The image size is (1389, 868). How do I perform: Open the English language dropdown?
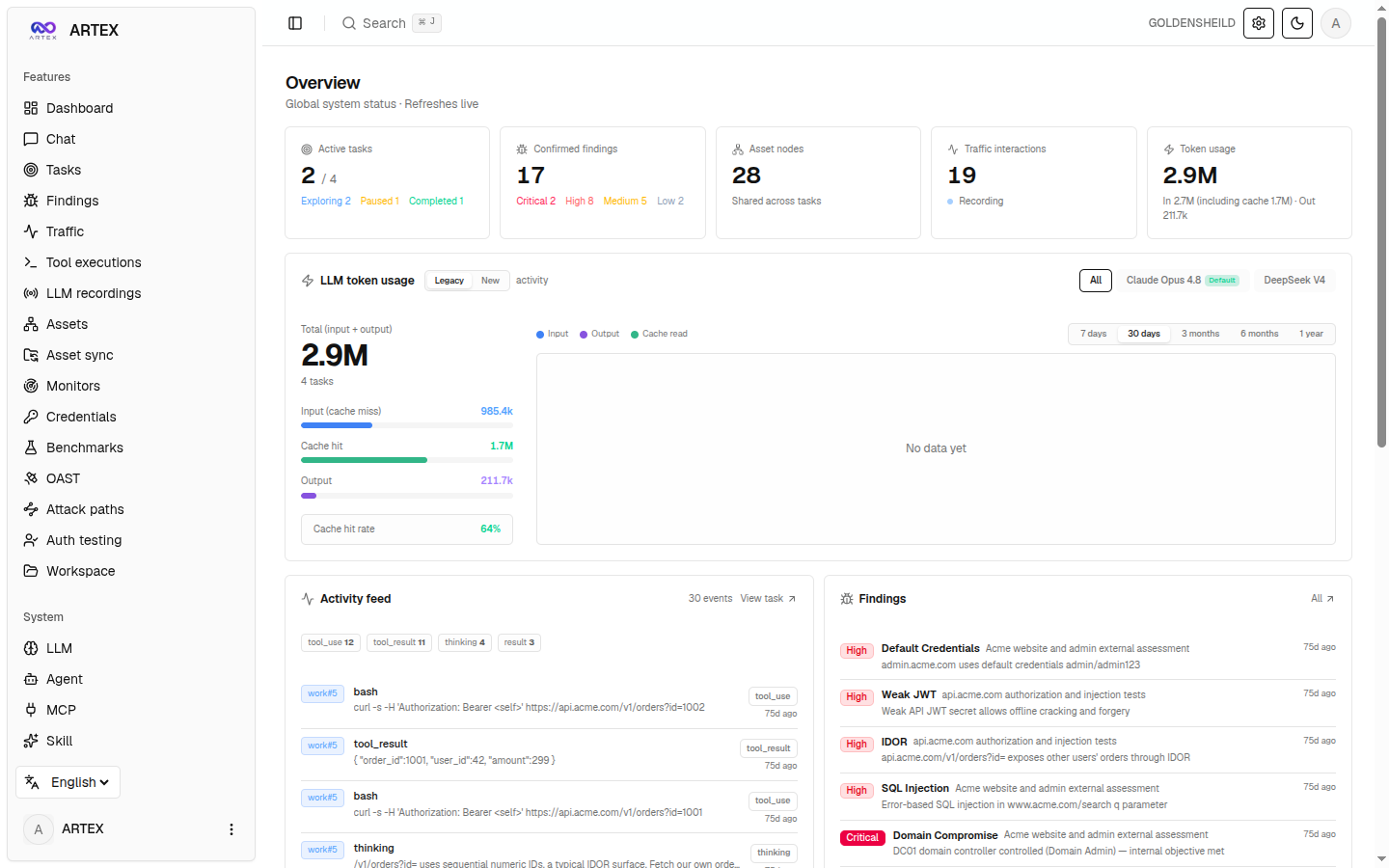point(68,782)
